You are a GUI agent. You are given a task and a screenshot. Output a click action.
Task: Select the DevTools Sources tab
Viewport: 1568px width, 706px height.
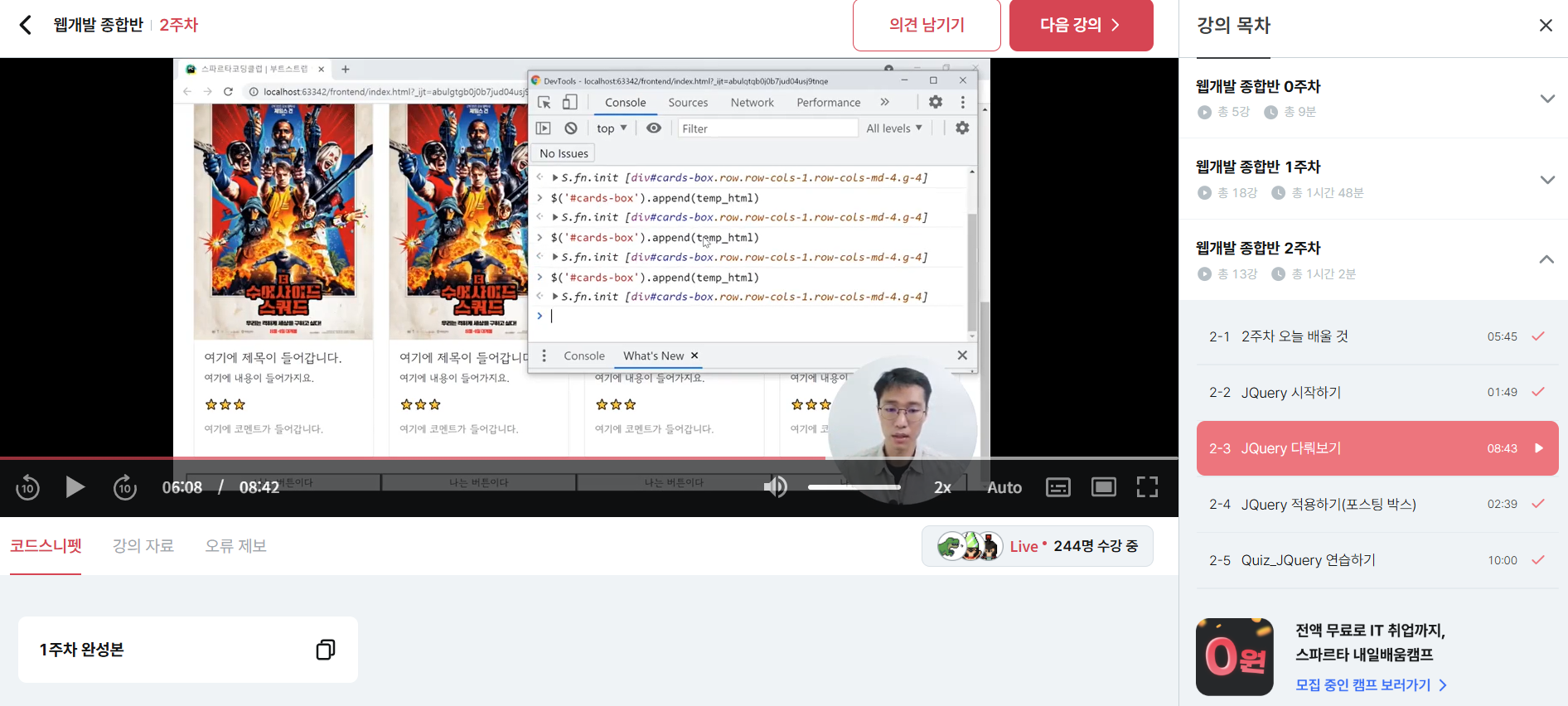688,103
